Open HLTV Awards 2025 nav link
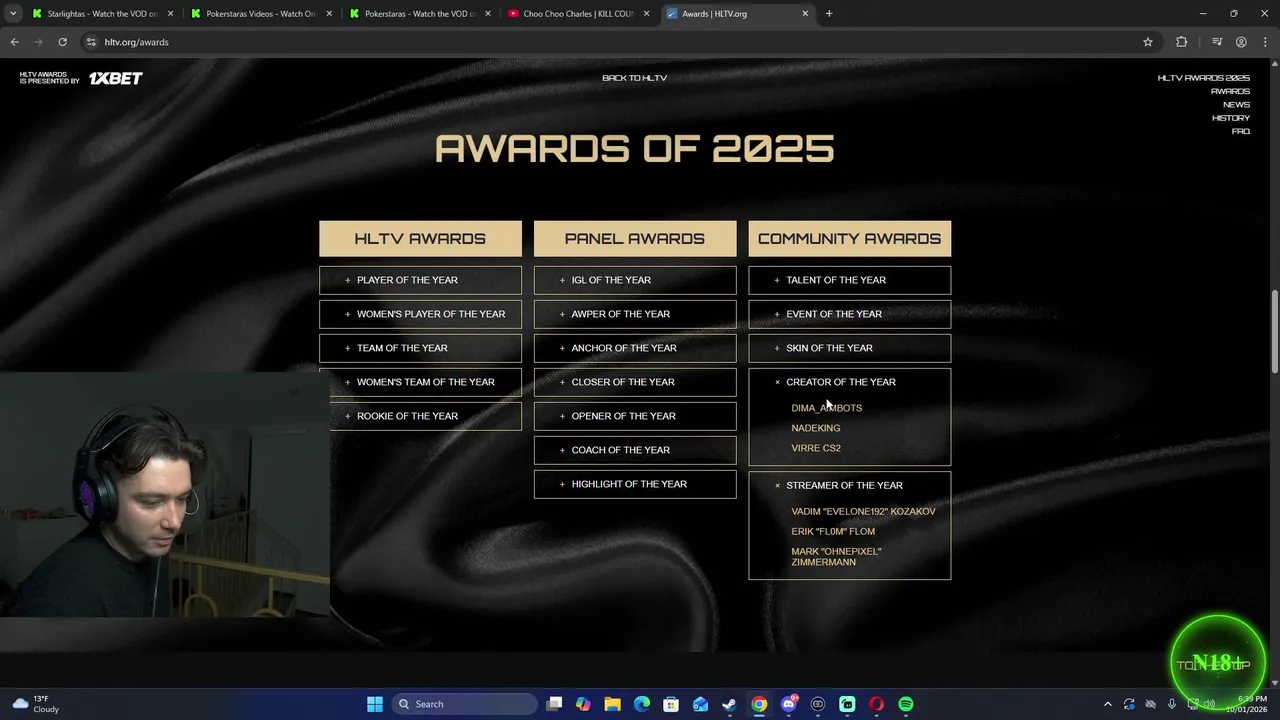This screenshot has width=1280, height=720. [x=1203, y=78]
